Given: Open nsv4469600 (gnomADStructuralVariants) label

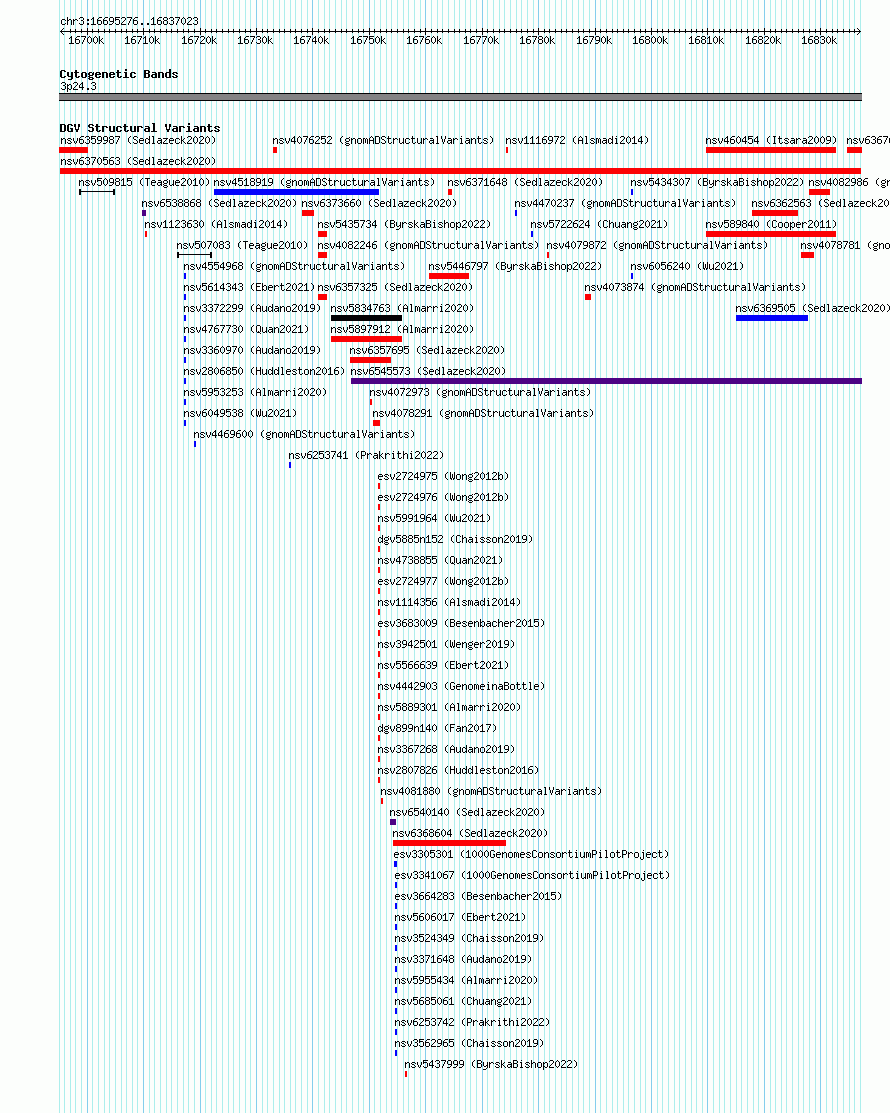Looking at the screenshot, I should point(304,434).
